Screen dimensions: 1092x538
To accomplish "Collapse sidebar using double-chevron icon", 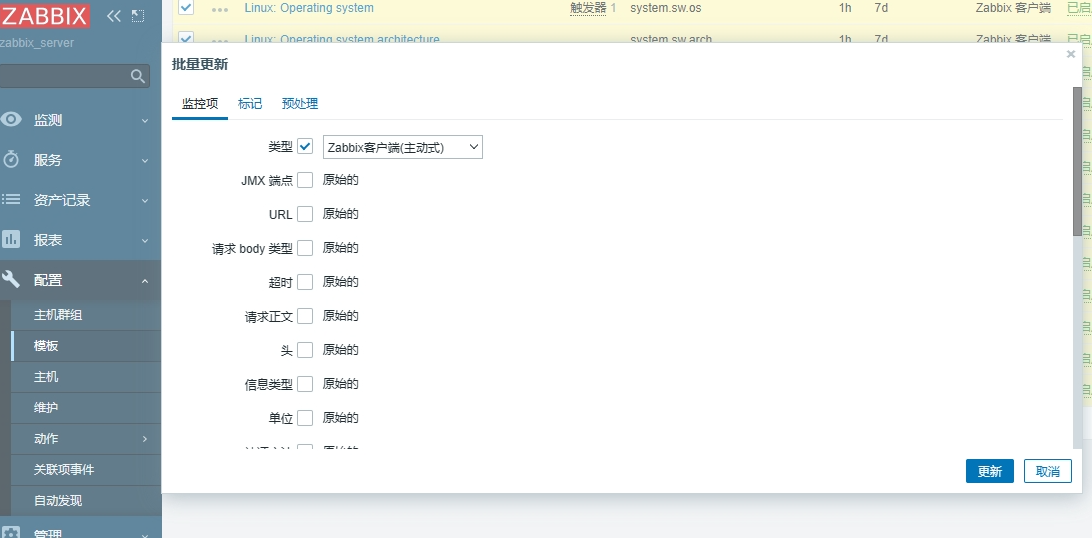I will click(x=113, y=16).
